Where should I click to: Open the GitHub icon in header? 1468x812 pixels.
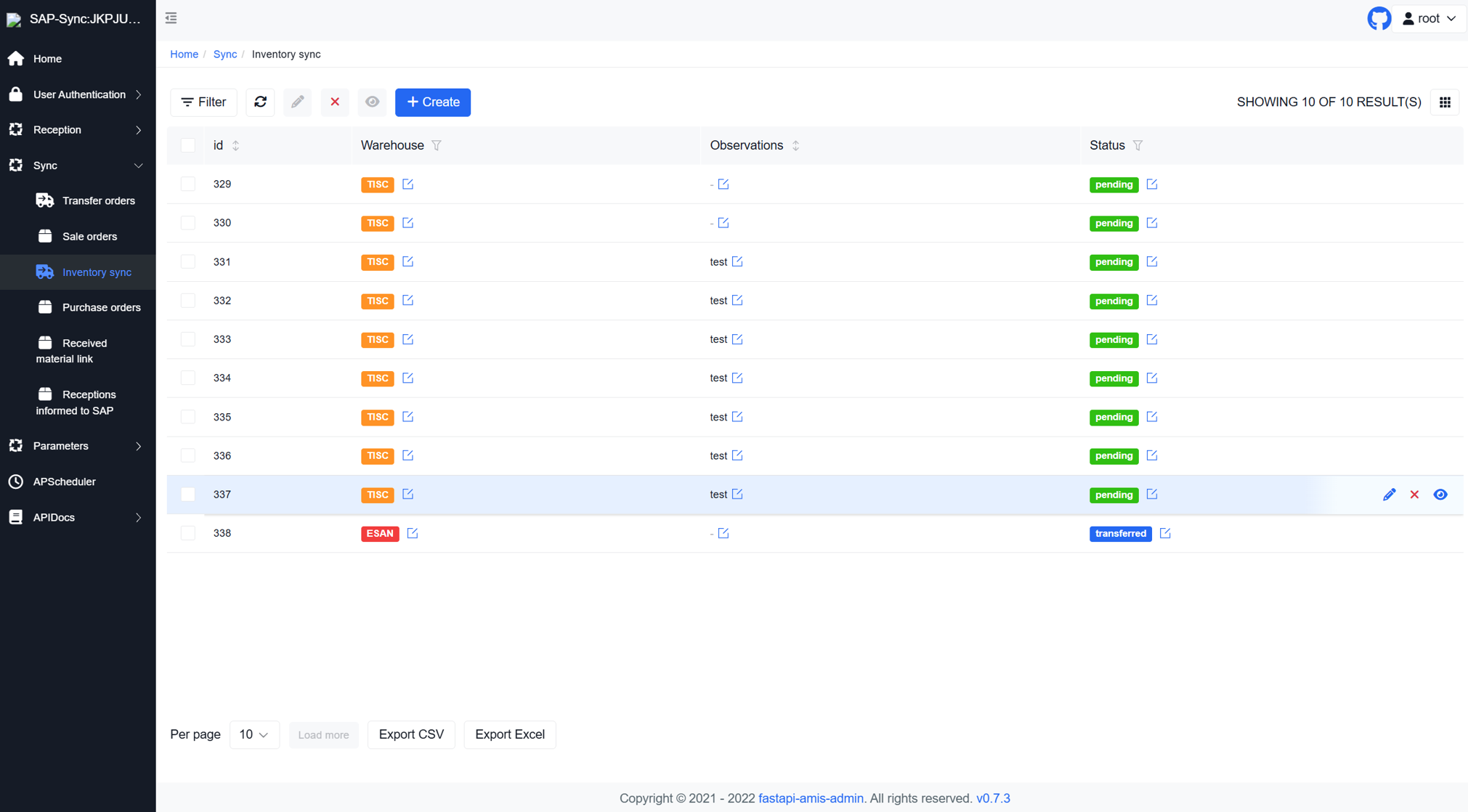pos(1378,19)
